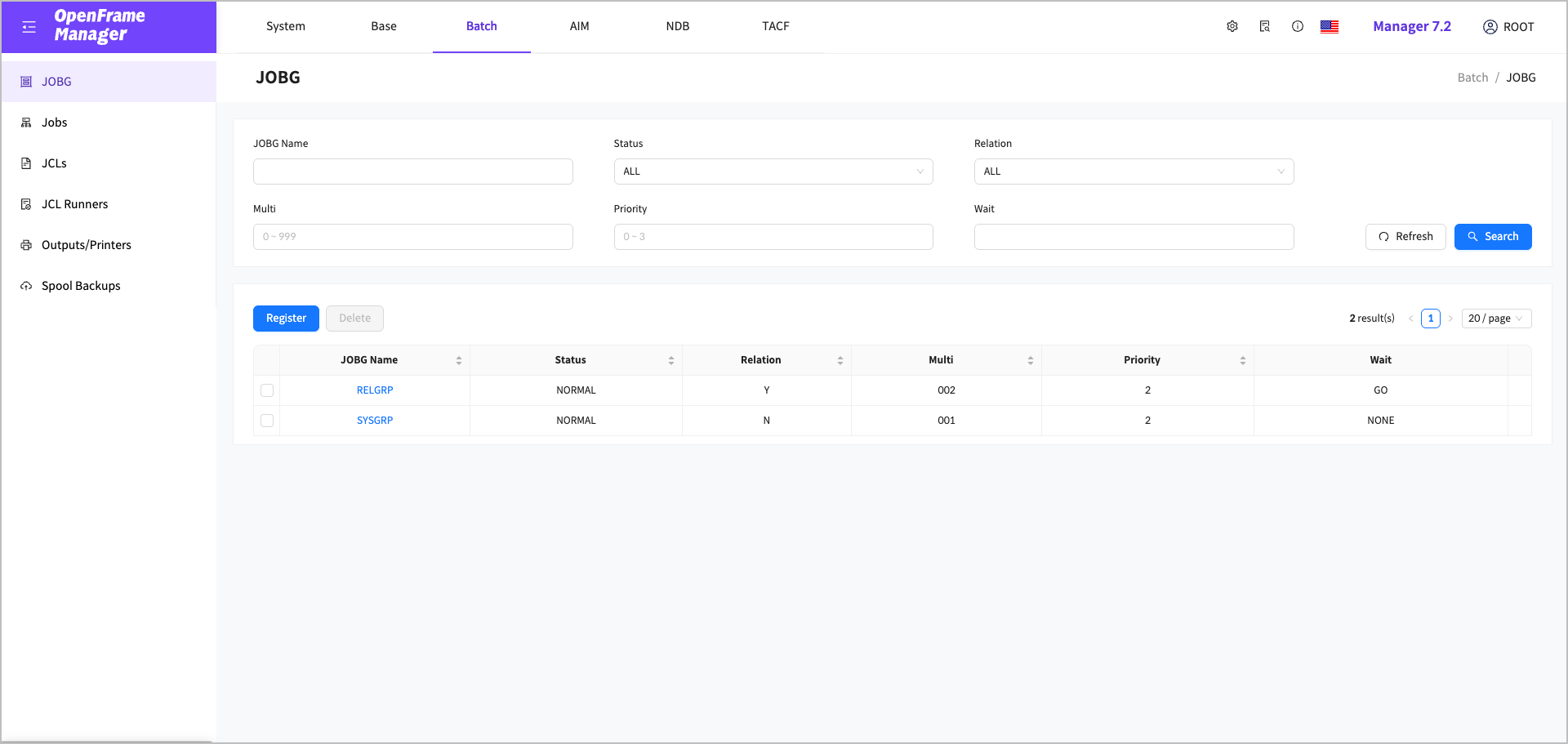The width and height of the screenshot is (1568, 744).
Task: Open the info circle icon
Action: [1298, 27]
